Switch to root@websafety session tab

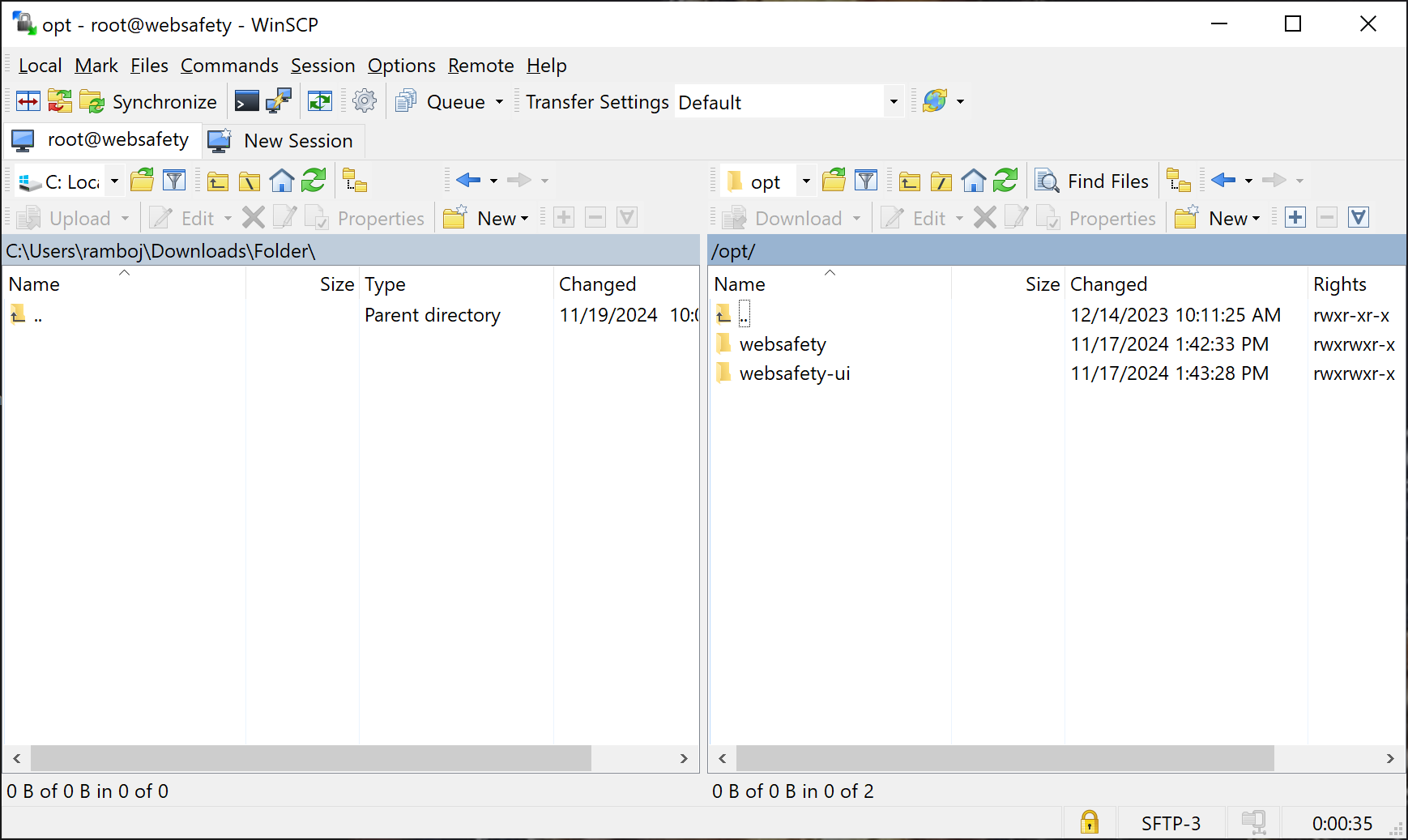[102, 140]
